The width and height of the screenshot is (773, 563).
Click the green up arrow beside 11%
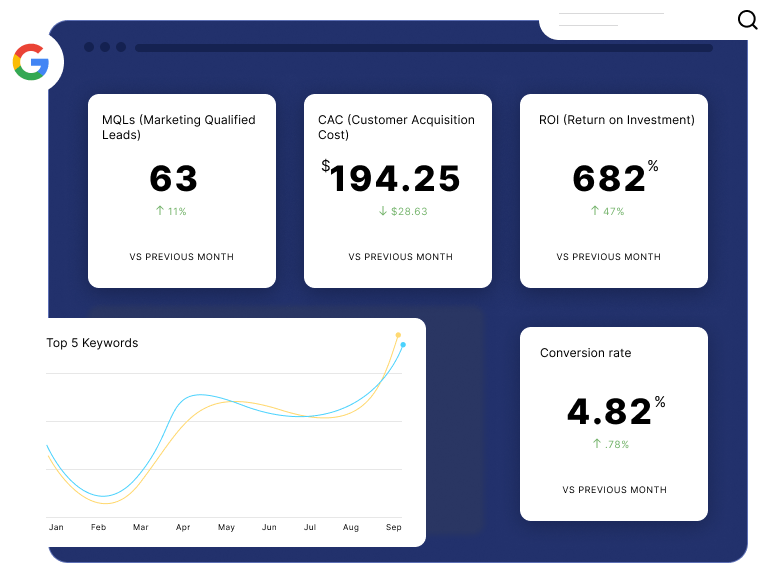(160, 211)
